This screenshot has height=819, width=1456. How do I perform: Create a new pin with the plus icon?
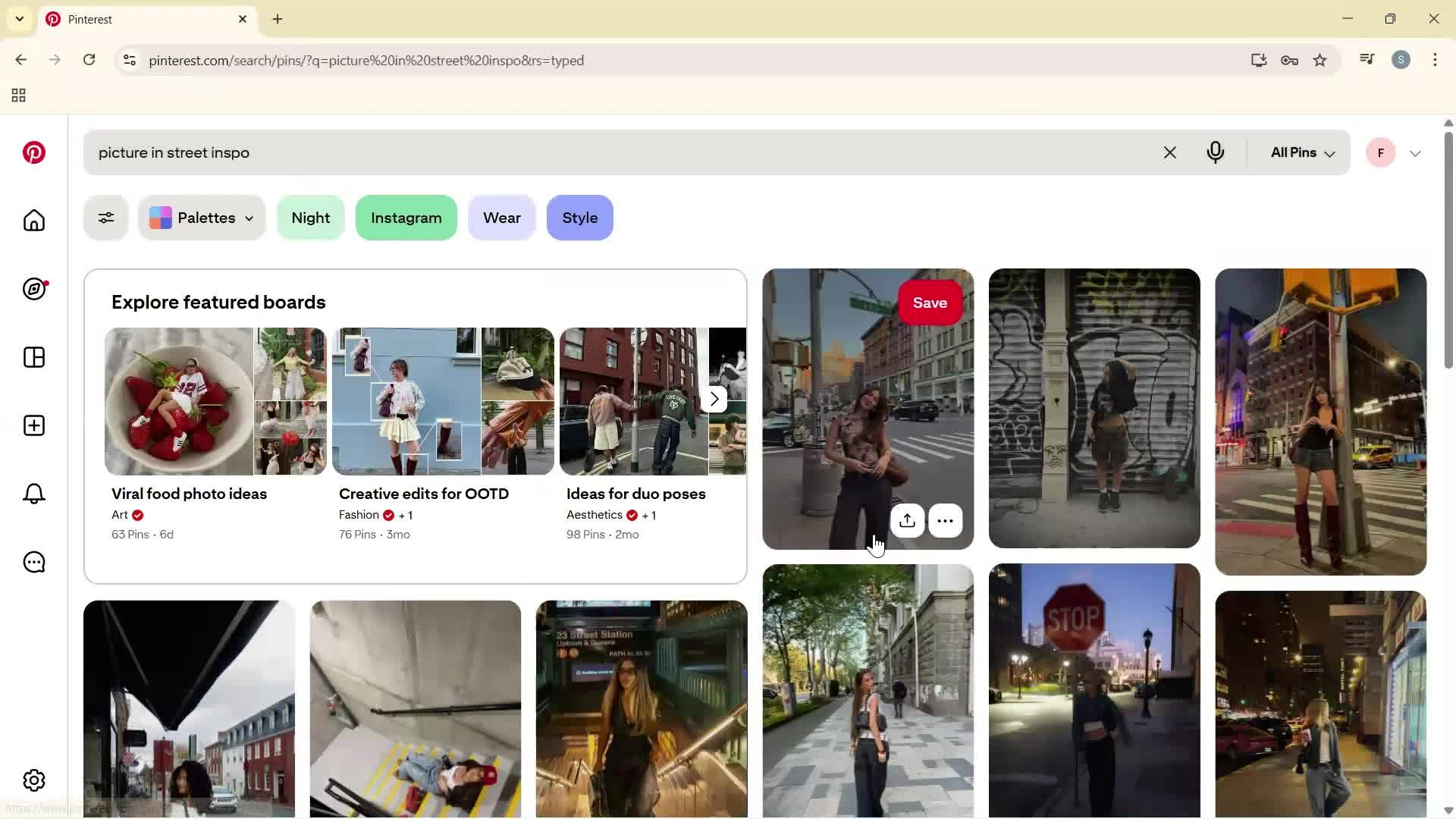click(33, 425)
